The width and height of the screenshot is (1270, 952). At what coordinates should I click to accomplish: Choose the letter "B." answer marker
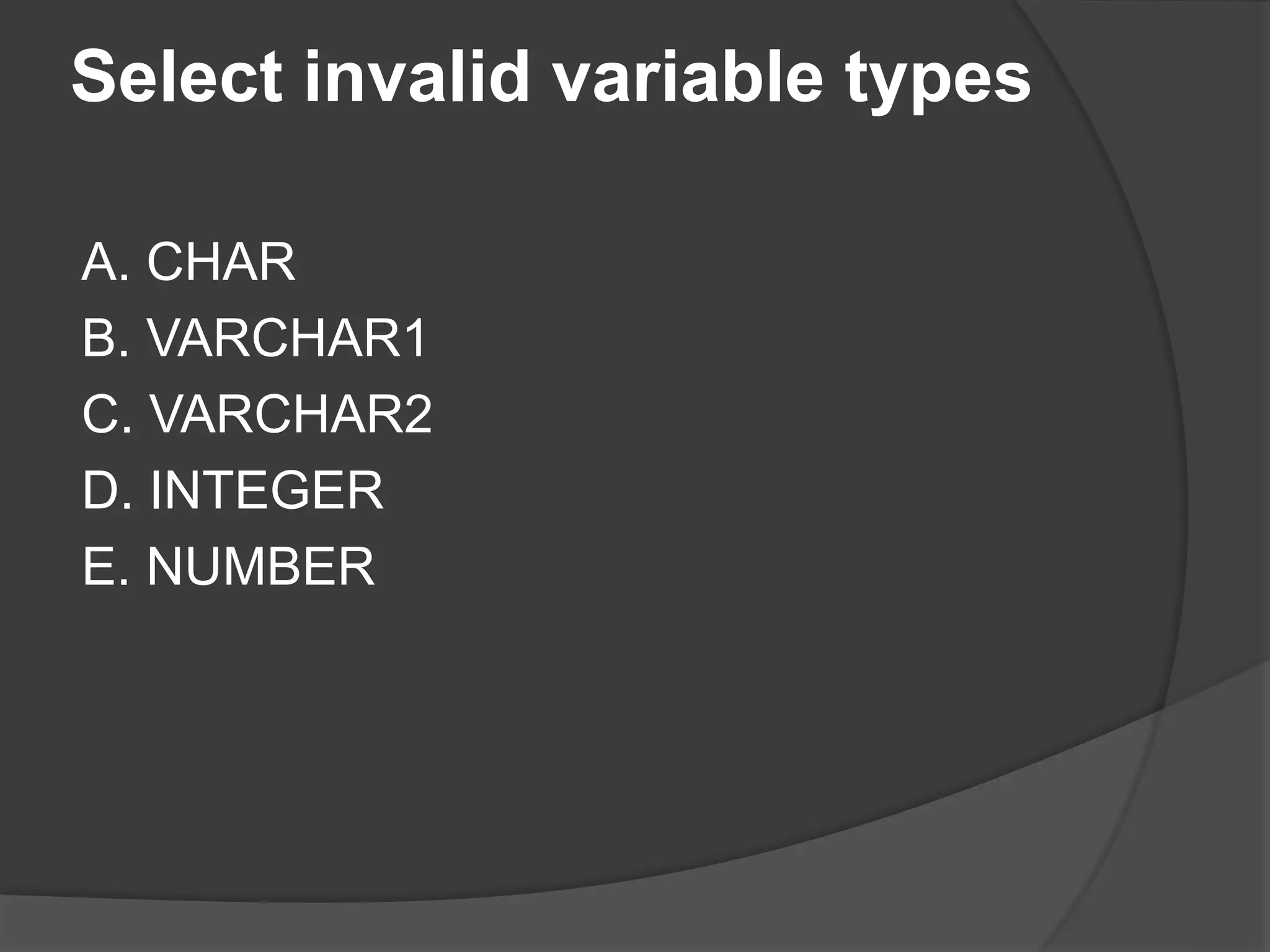pos(106,338)
